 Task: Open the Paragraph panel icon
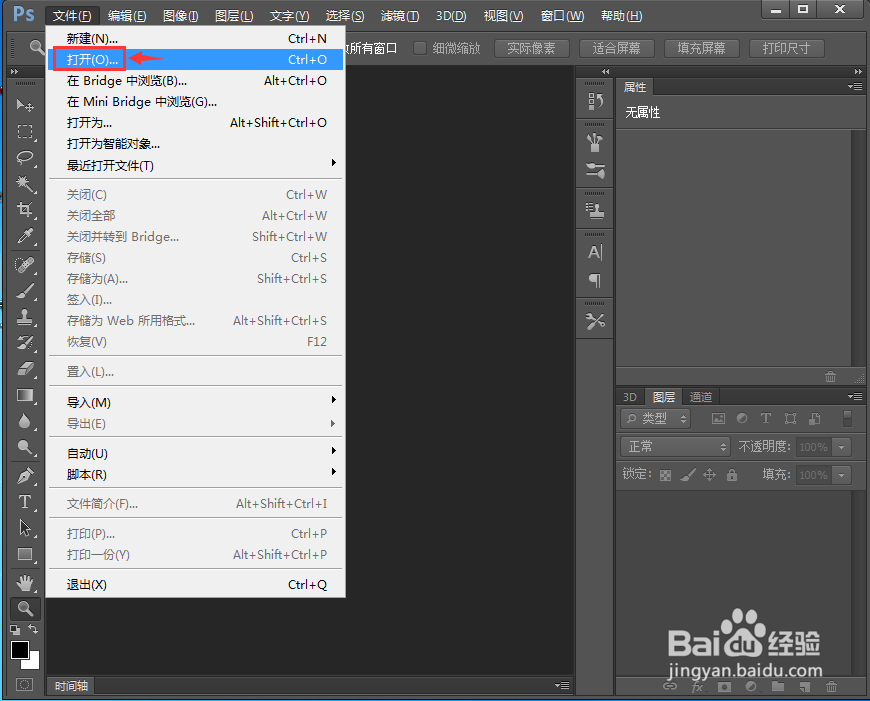click(595, 280)
